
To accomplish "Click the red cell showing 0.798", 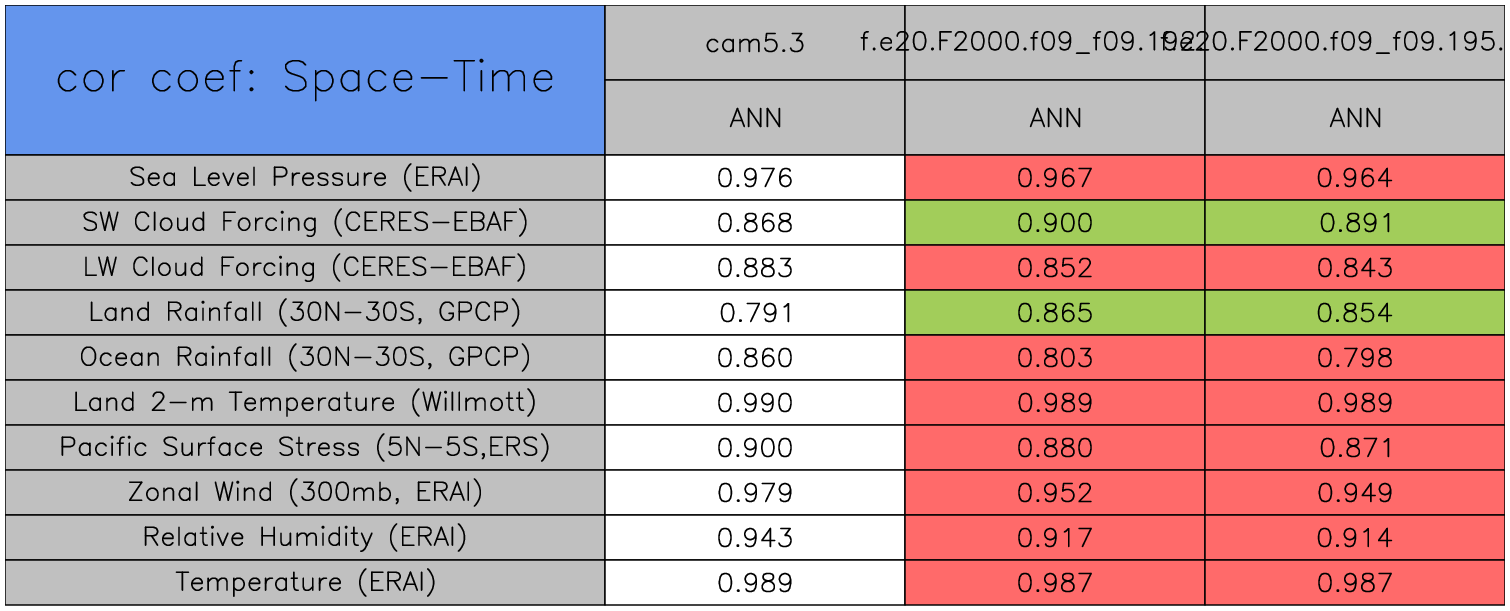I will (1355, 358).
